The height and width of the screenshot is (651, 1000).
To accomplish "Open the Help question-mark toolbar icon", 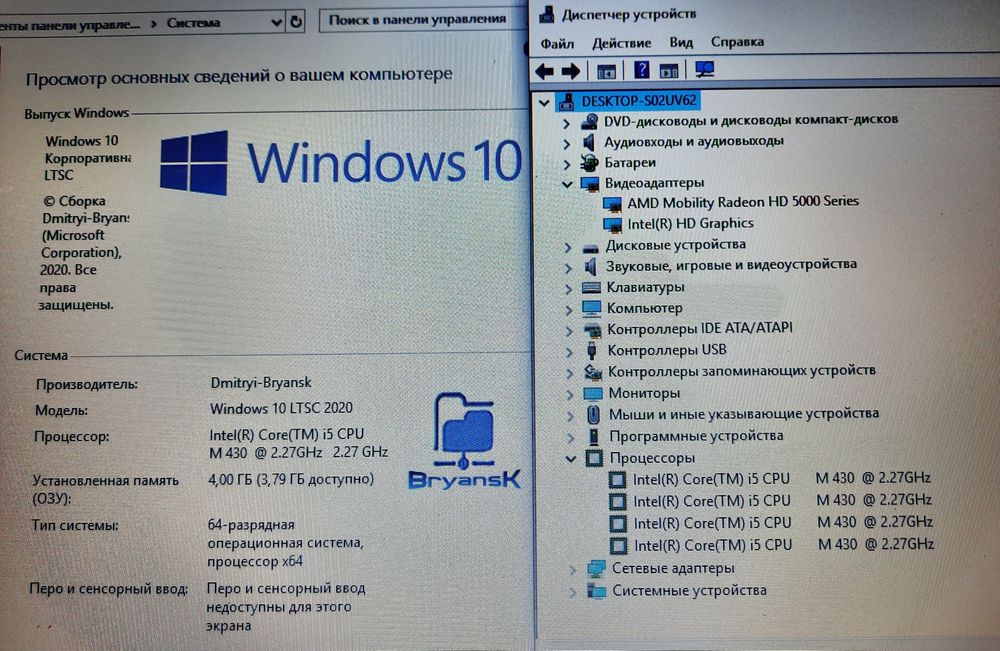I will pos(641,69).
